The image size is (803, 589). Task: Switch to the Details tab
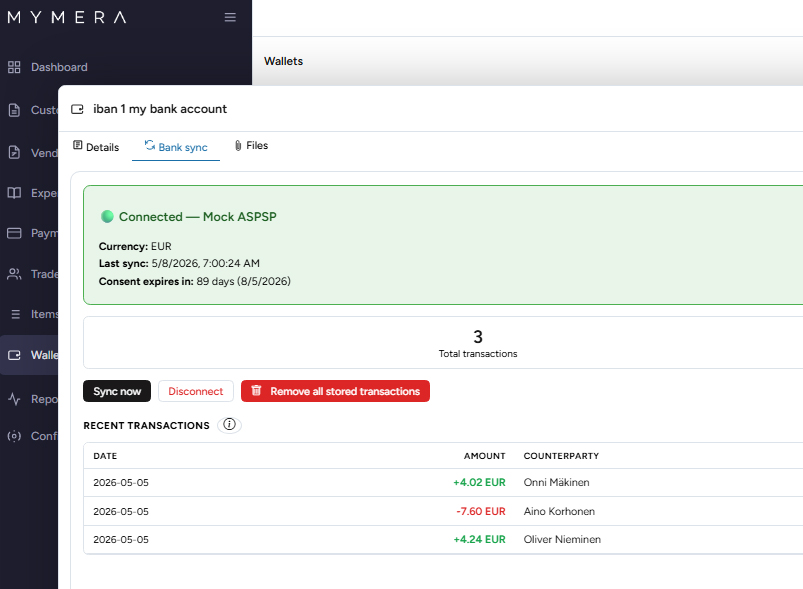96,147
